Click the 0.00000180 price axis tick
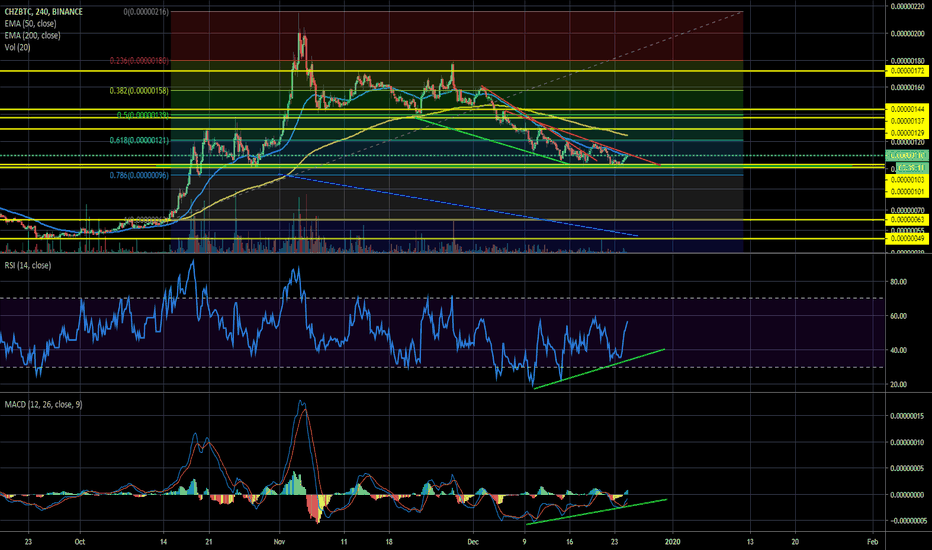This screenshot has width=932, height=550. coord(908,61)
